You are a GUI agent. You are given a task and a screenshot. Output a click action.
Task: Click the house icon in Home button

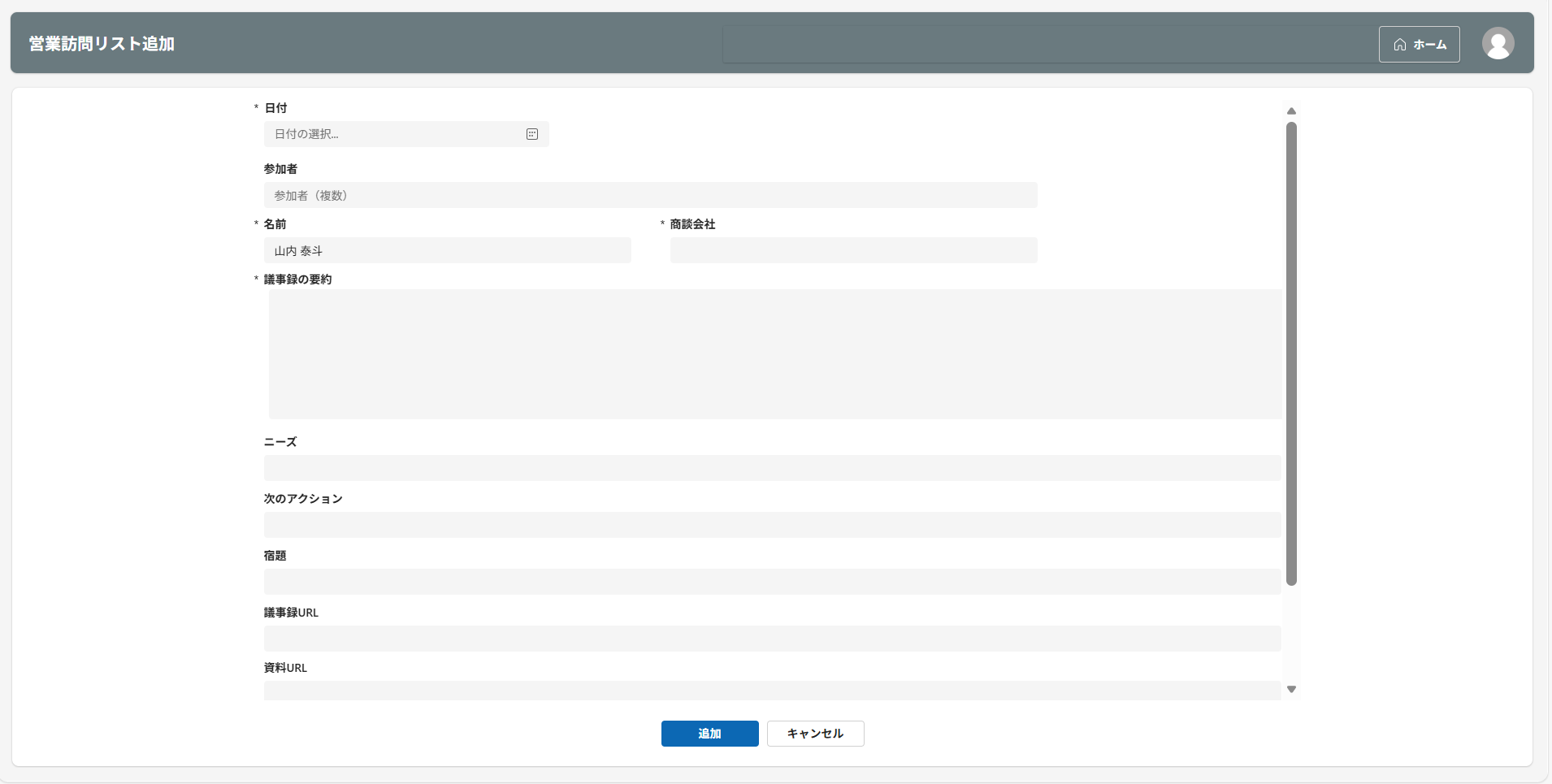point(1400,45)
